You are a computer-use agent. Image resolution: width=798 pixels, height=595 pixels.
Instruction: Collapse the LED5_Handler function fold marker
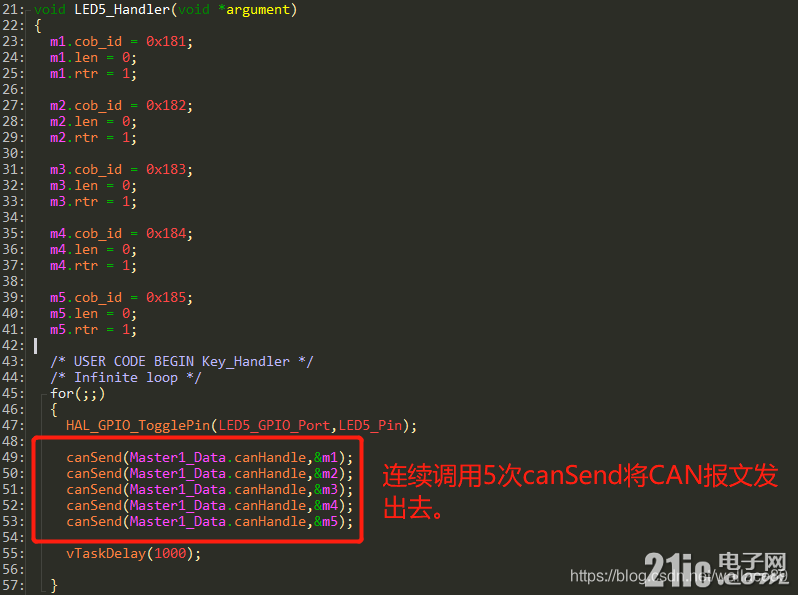point(29,10)
